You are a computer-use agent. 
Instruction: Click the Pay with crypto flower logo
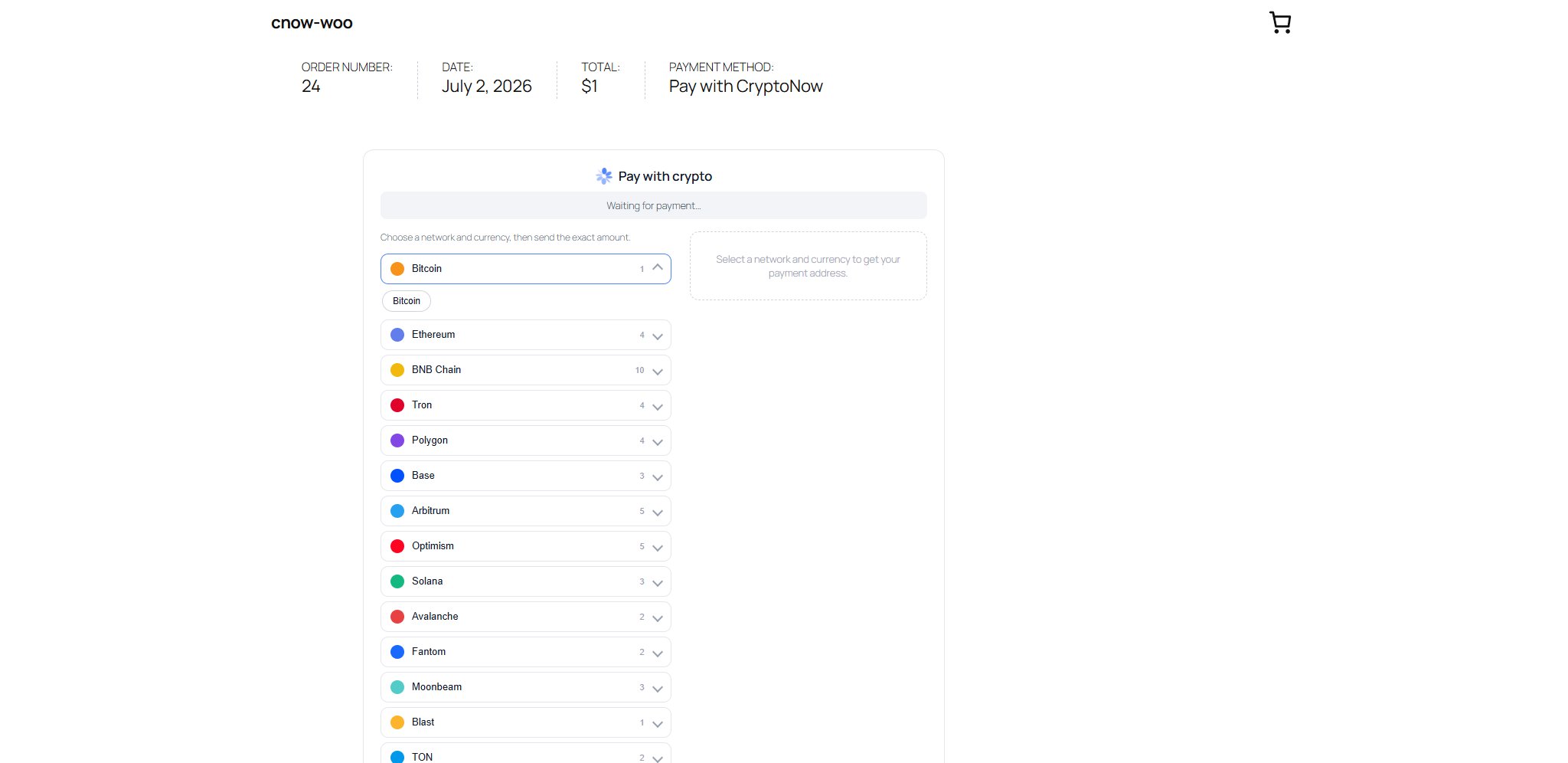pyautogui.click(x=604, y=176)
